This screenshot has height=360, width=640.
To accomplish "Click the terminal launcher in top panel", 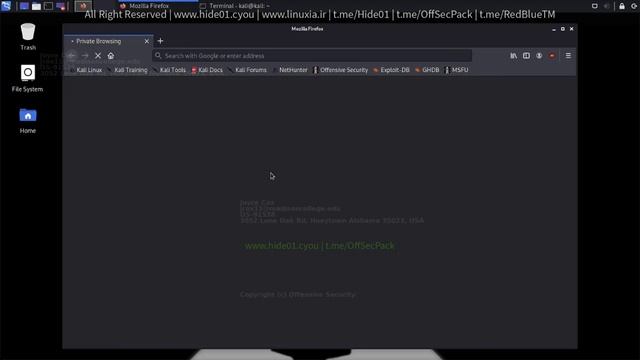I will 49,6.
